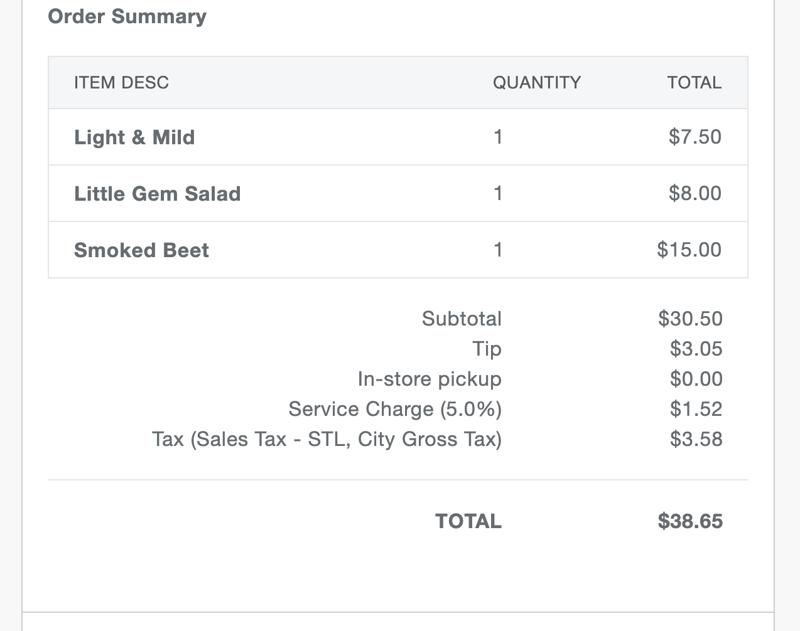The width and height of the screenshot is (800, 631).
Task: Click the Sales Tax - STL label
Action: pyautogui.click(x=326, y=439)
